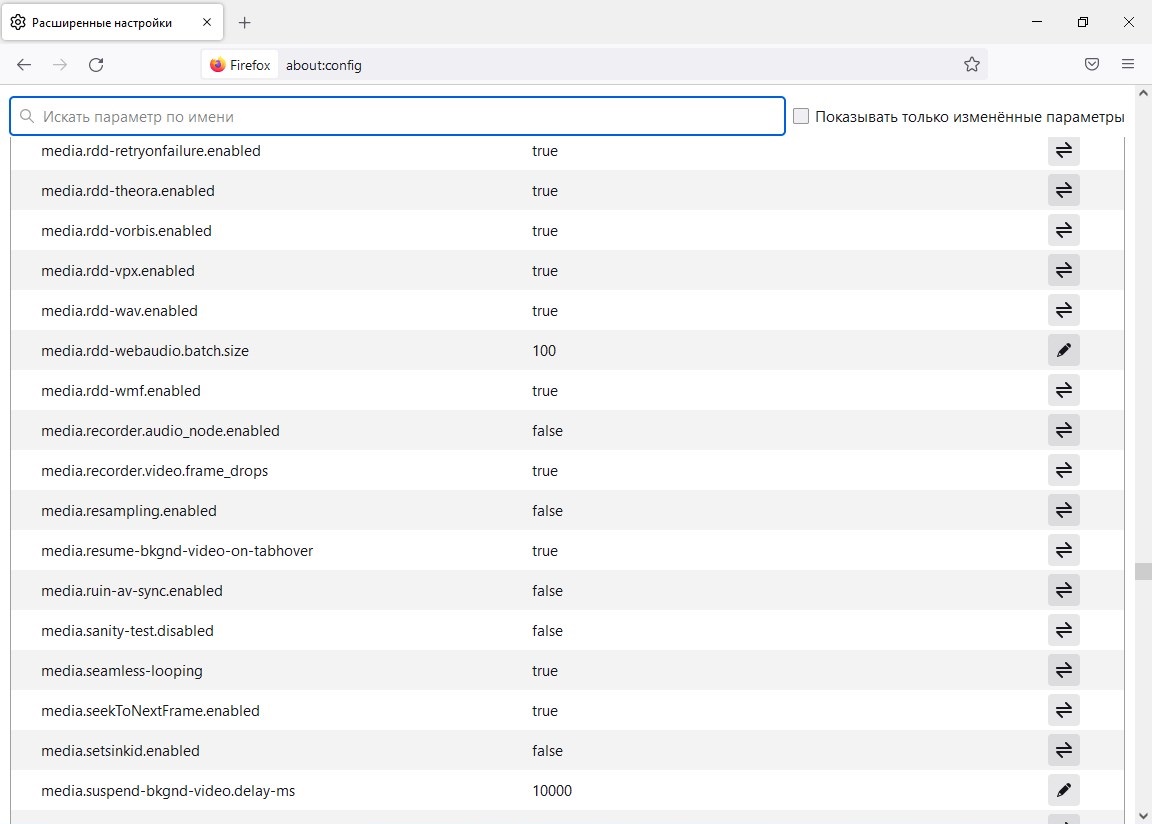Bookmark this page with star icon

pyautogui.click(x=971, y=65)
